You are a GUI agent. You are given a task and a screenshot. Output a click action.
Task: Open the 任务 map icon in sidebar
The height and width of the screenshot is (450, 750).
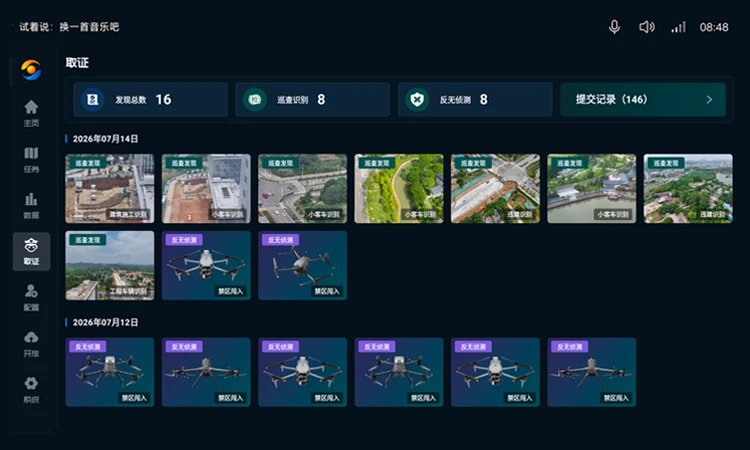pos(31,159)
